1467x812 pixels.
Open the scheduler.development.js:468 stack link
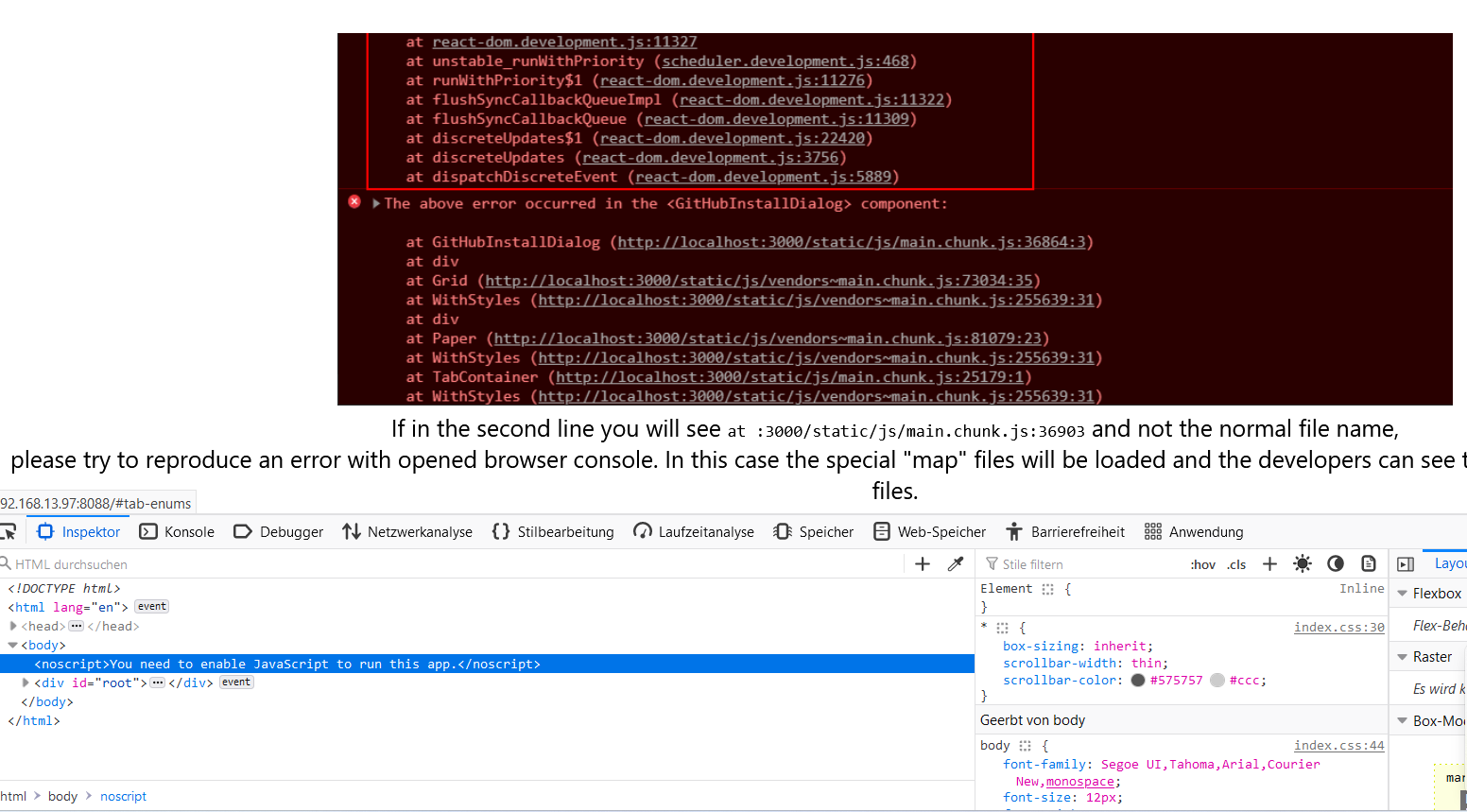pyautogui.click(x=785, y=60)
